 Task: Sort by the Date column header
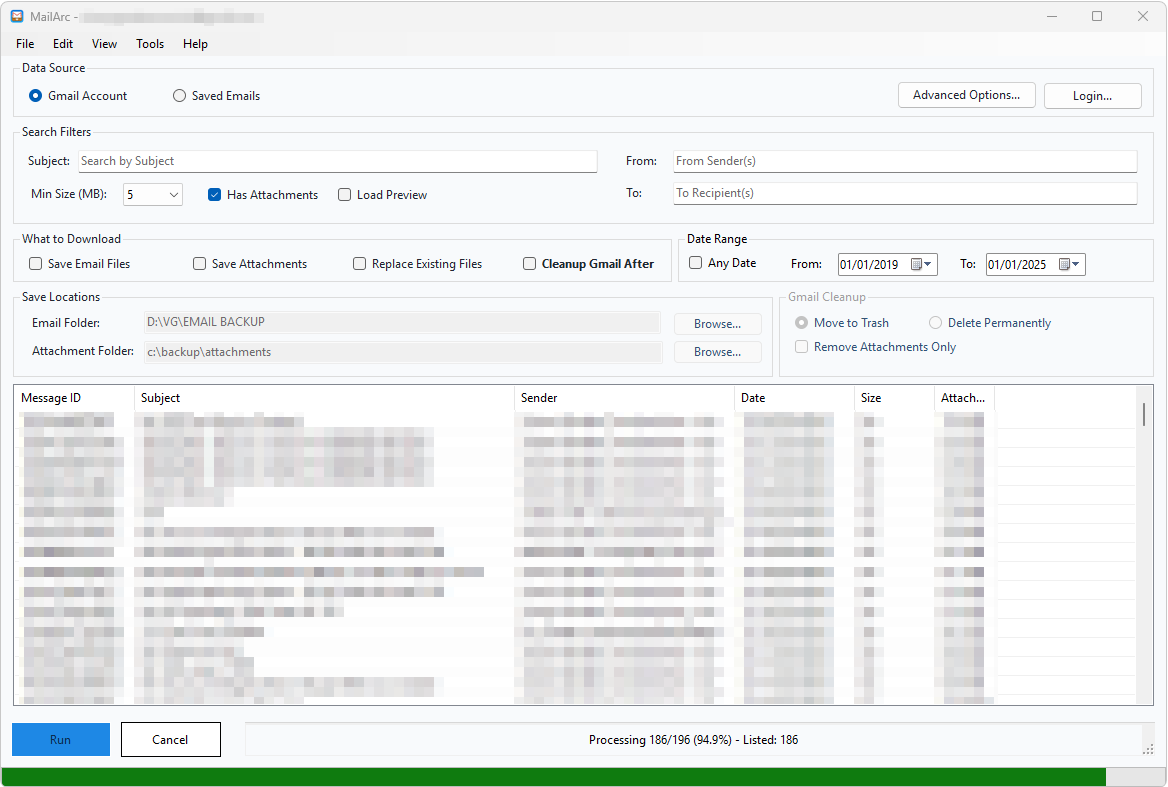pyautogui.click(x=794, y=398)
